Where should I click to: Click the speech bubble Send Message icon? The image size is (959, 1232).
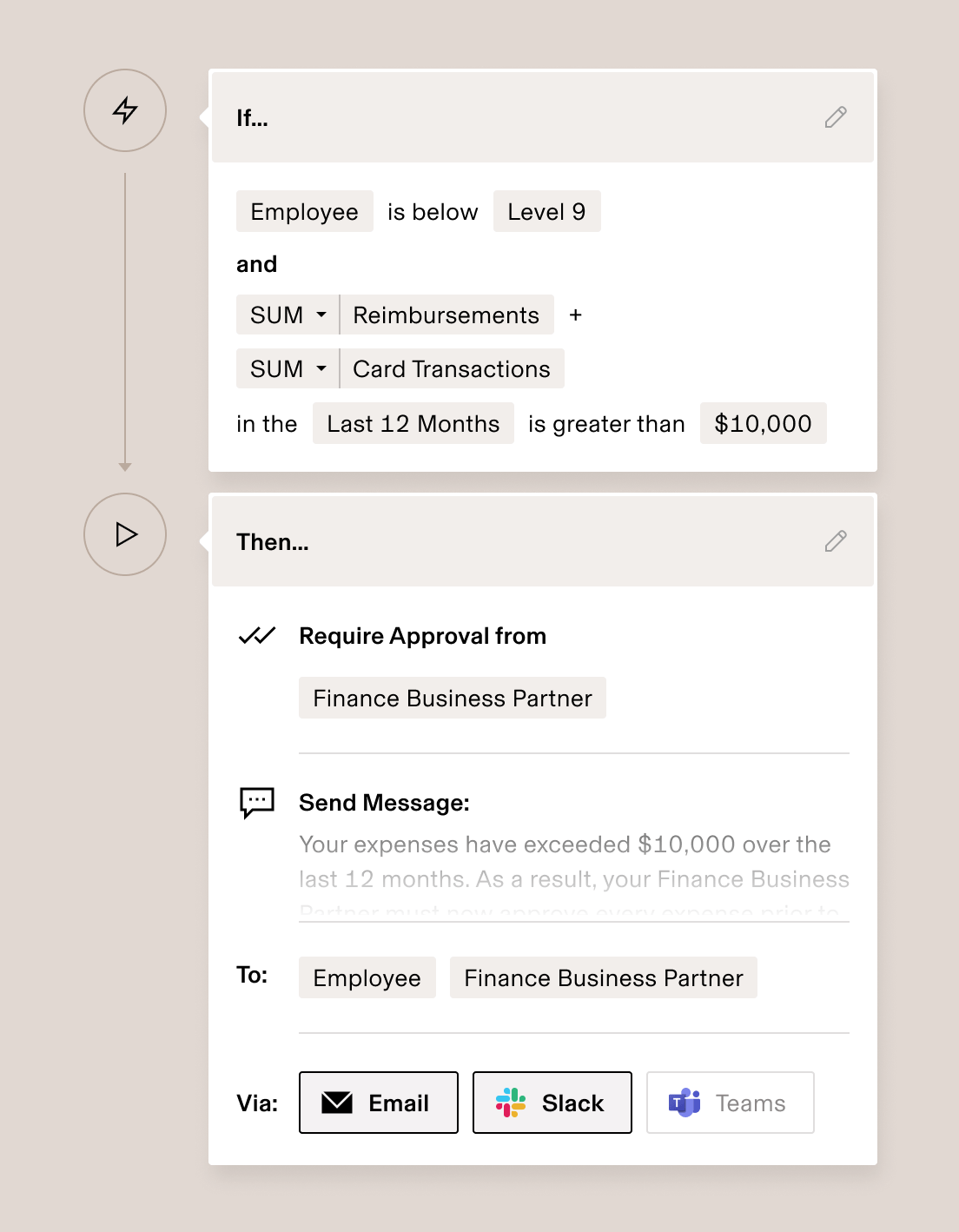pos(256,803)
